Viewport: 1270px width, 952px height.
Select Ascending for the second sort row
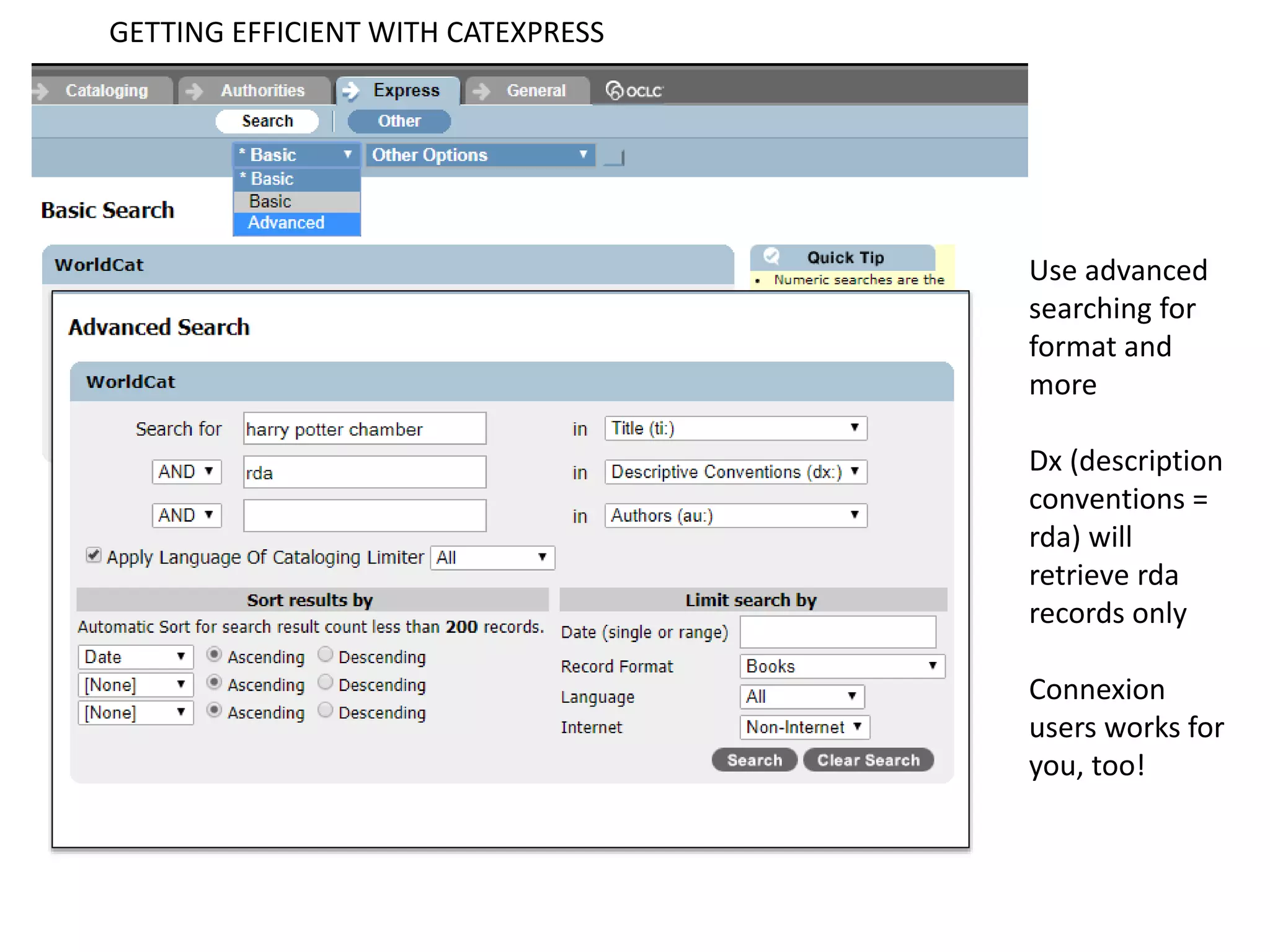[214, 682]
